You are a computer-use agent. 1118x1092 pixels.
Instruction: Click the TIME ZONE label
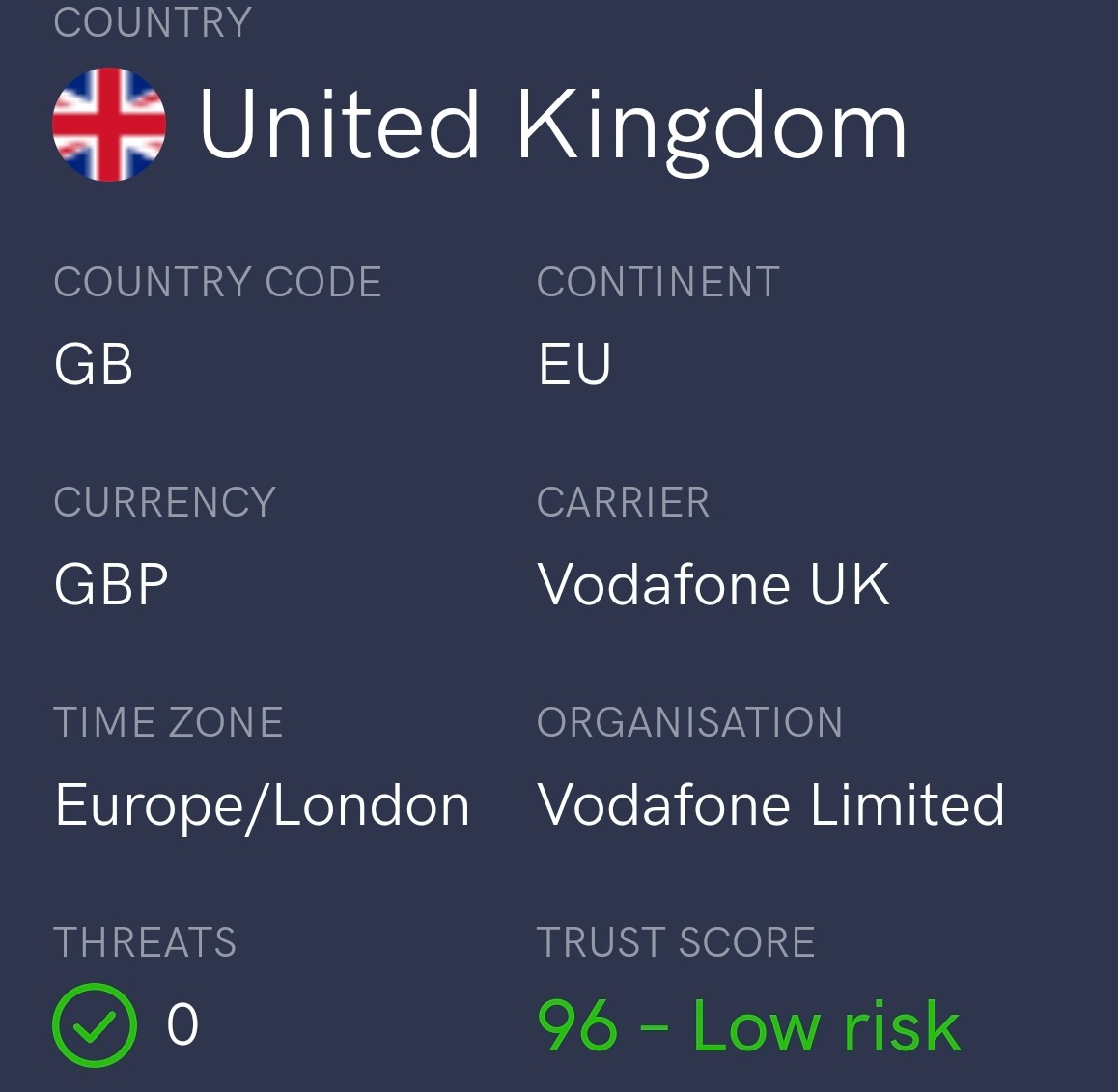(168, 722)
